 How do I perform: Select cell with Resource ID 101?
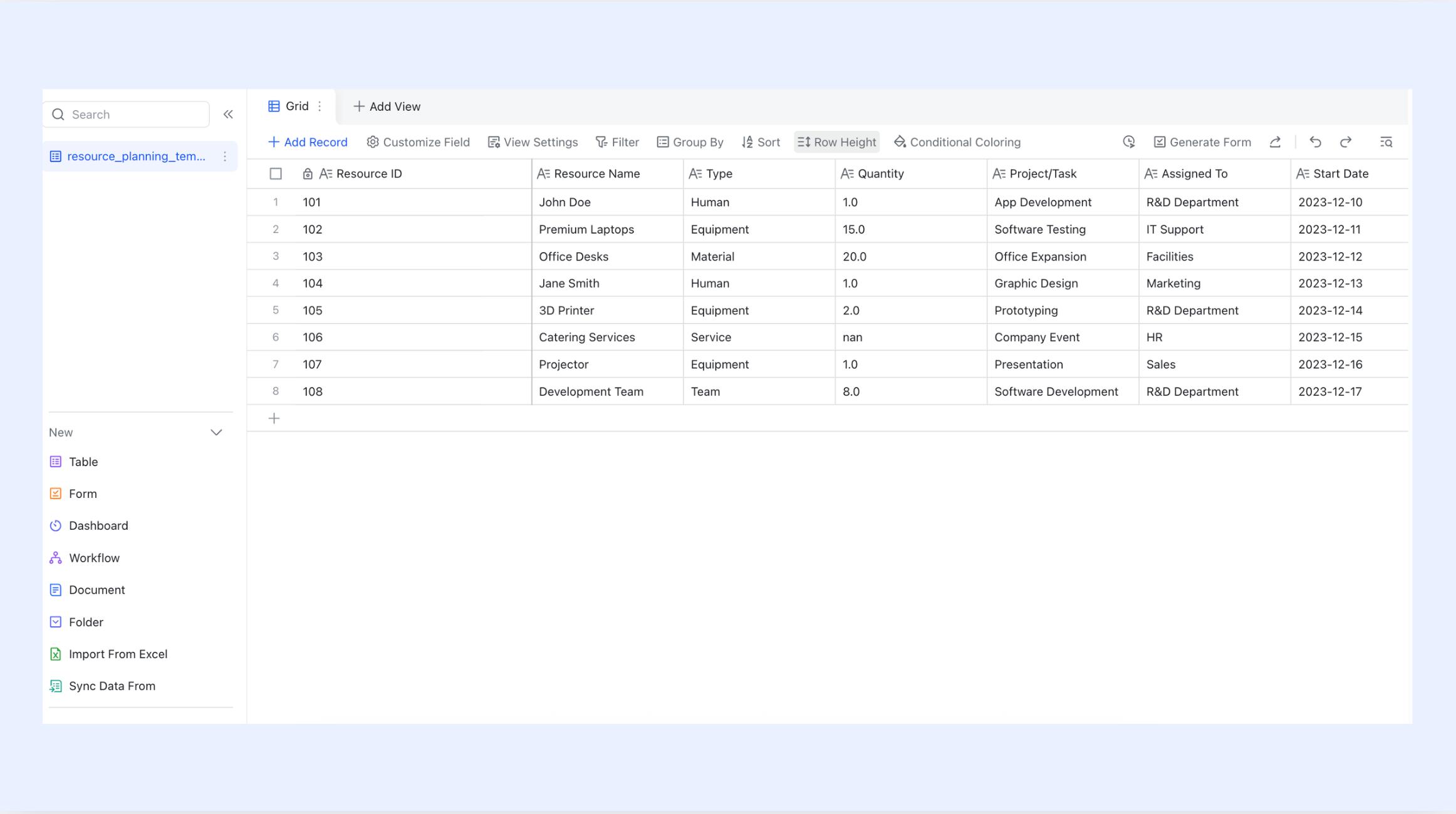[x=413, y=202]
